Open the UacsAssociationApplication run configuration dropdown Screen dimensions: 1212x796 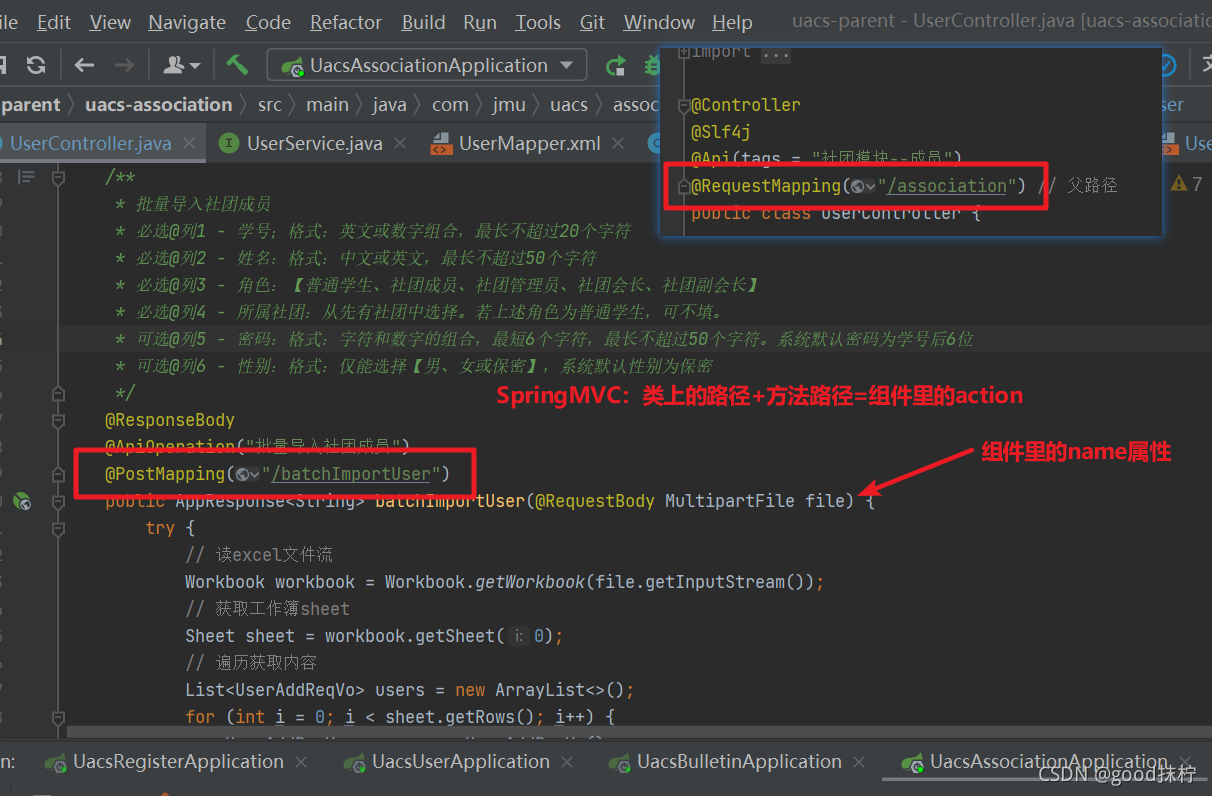pos(426,65)
